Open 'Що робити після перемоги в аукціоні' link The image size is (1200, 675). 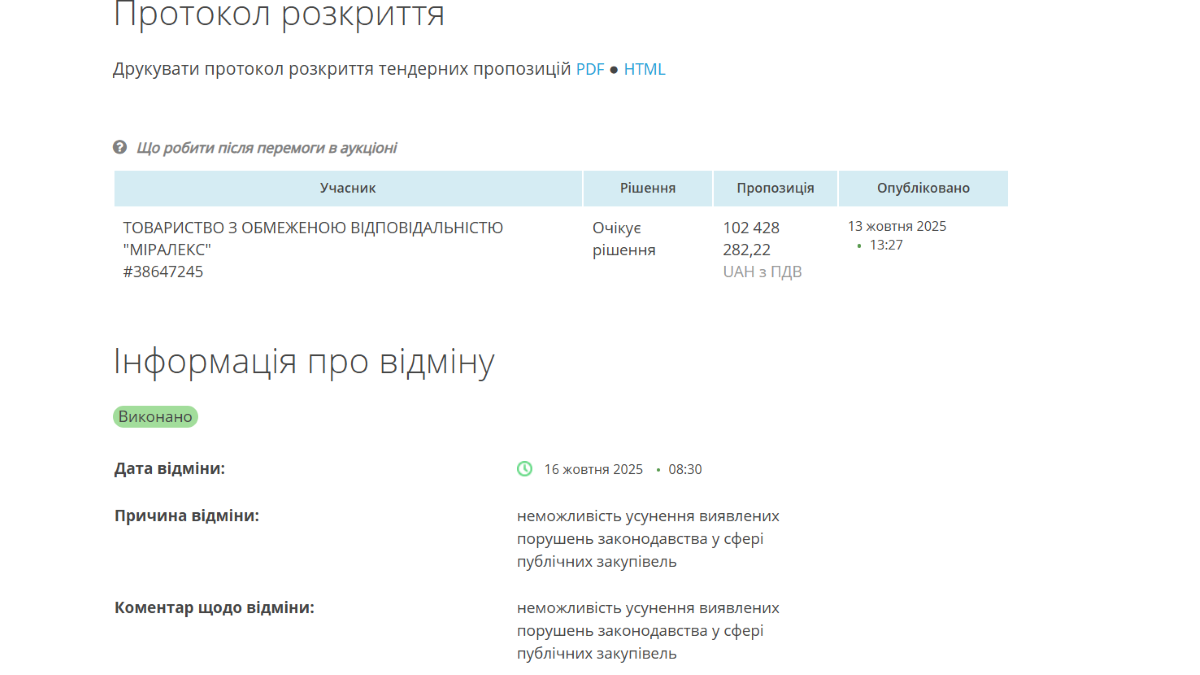[266, 148]
